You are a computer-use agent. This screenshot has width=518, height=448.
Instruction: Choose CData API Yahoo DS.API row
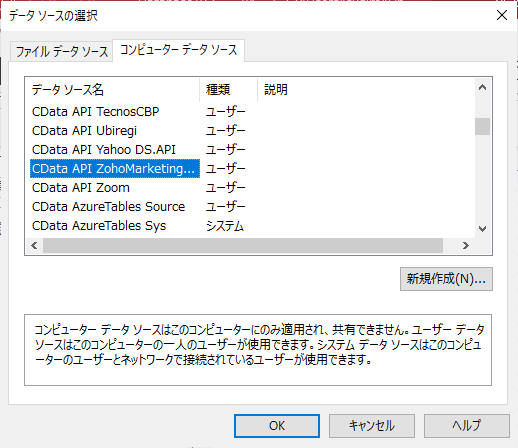tap(104, 149)
